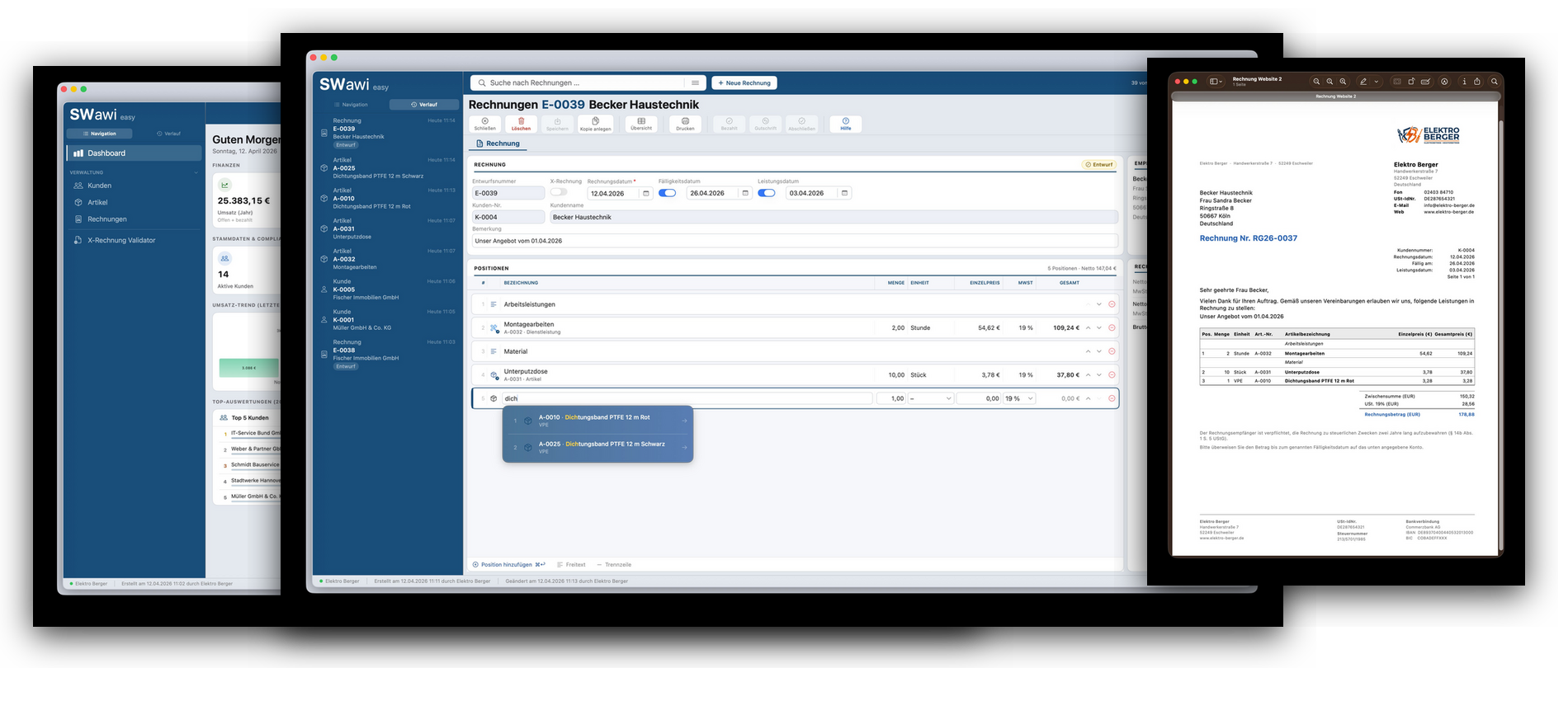Switch to Navigation tab in invoice window
This screenshot has width=1568, height=701.
pos(351,105)
